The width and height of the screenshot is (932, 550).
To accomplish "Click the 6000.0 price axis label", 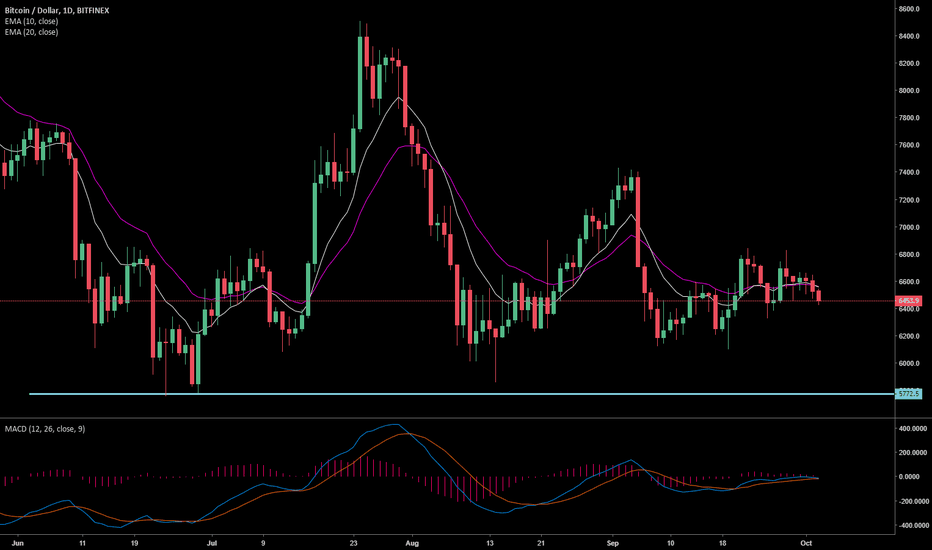I will [909, 364].
